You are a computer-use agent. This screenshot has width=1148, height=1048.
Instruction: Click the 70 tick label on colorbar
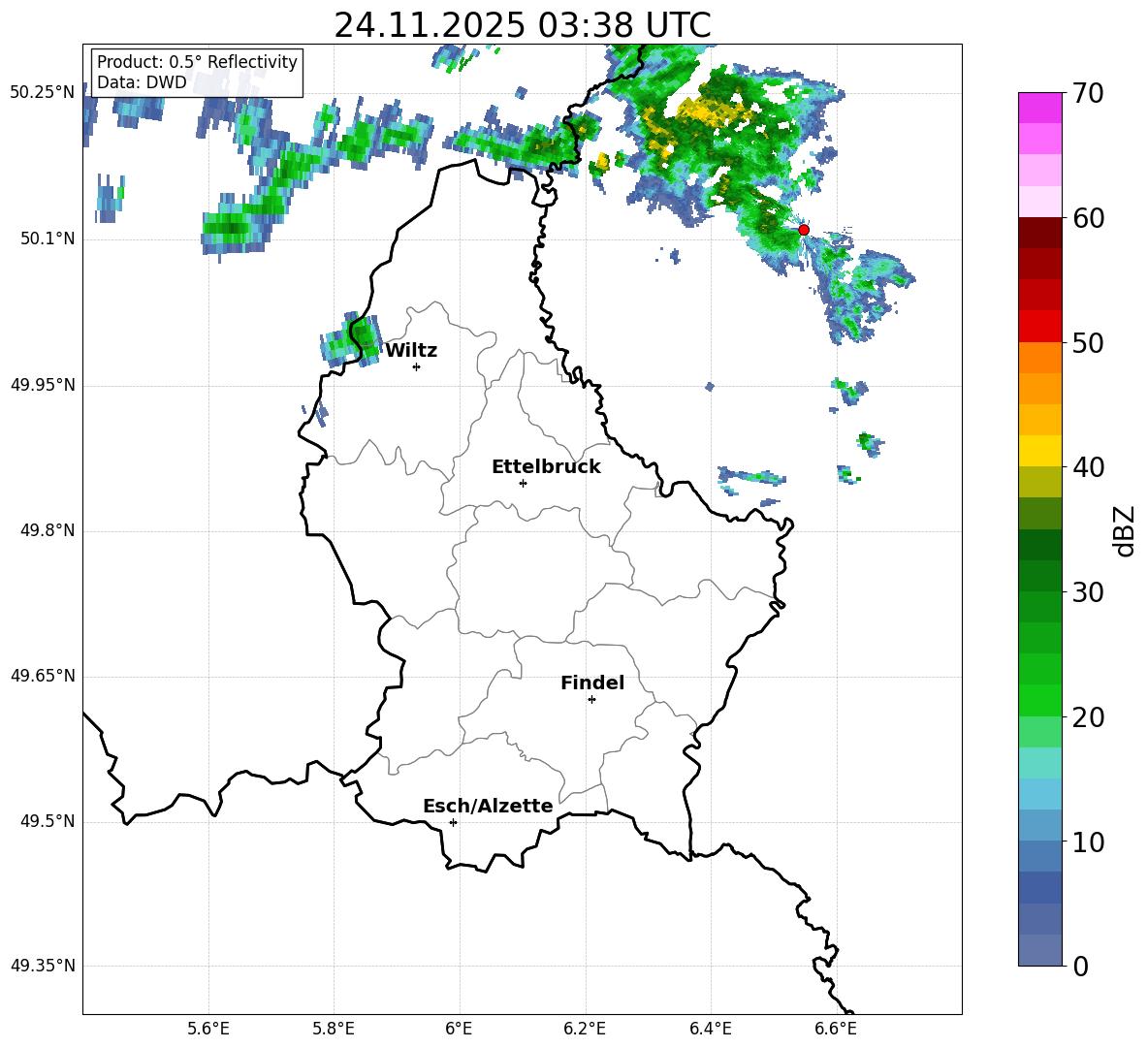pyautogui.click(x=1088, y=93)
